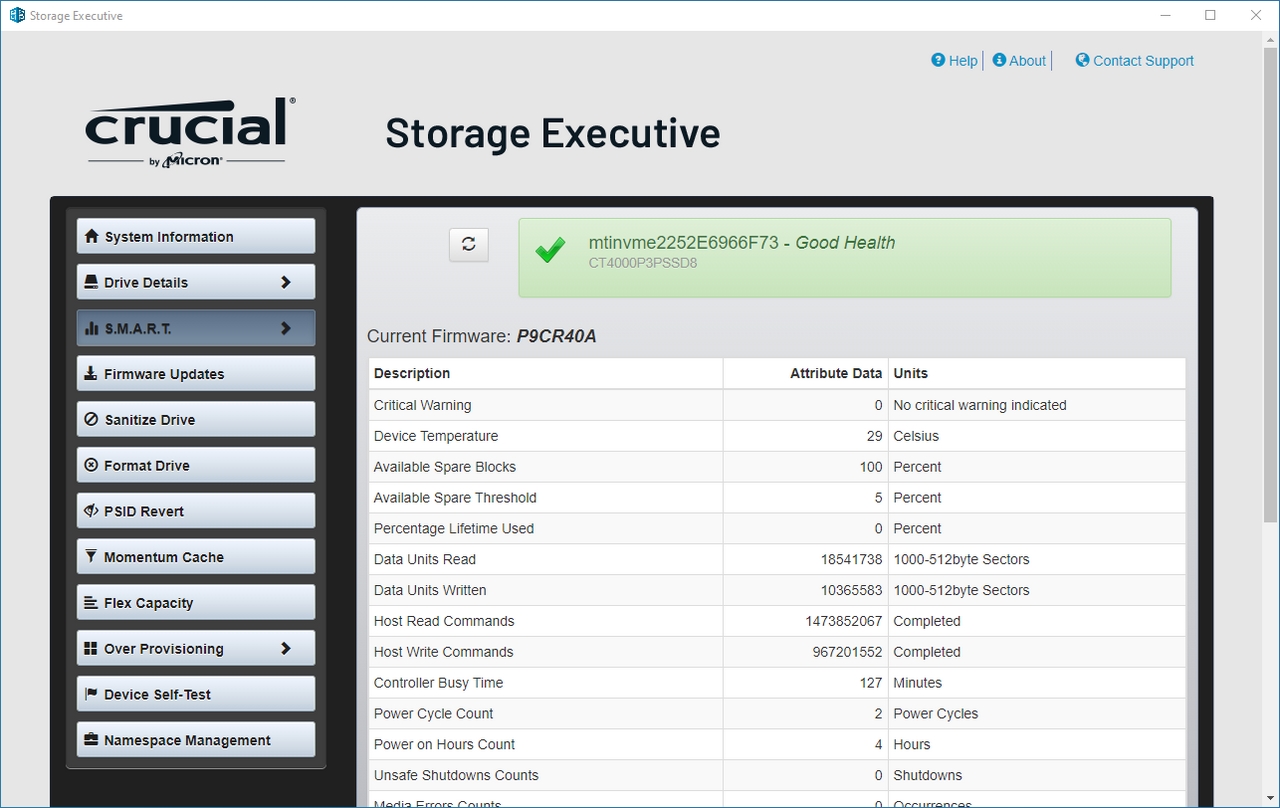Click Host Write Commands value 967201552
This screenshot has width=1280, height=808.
[847, 652]
